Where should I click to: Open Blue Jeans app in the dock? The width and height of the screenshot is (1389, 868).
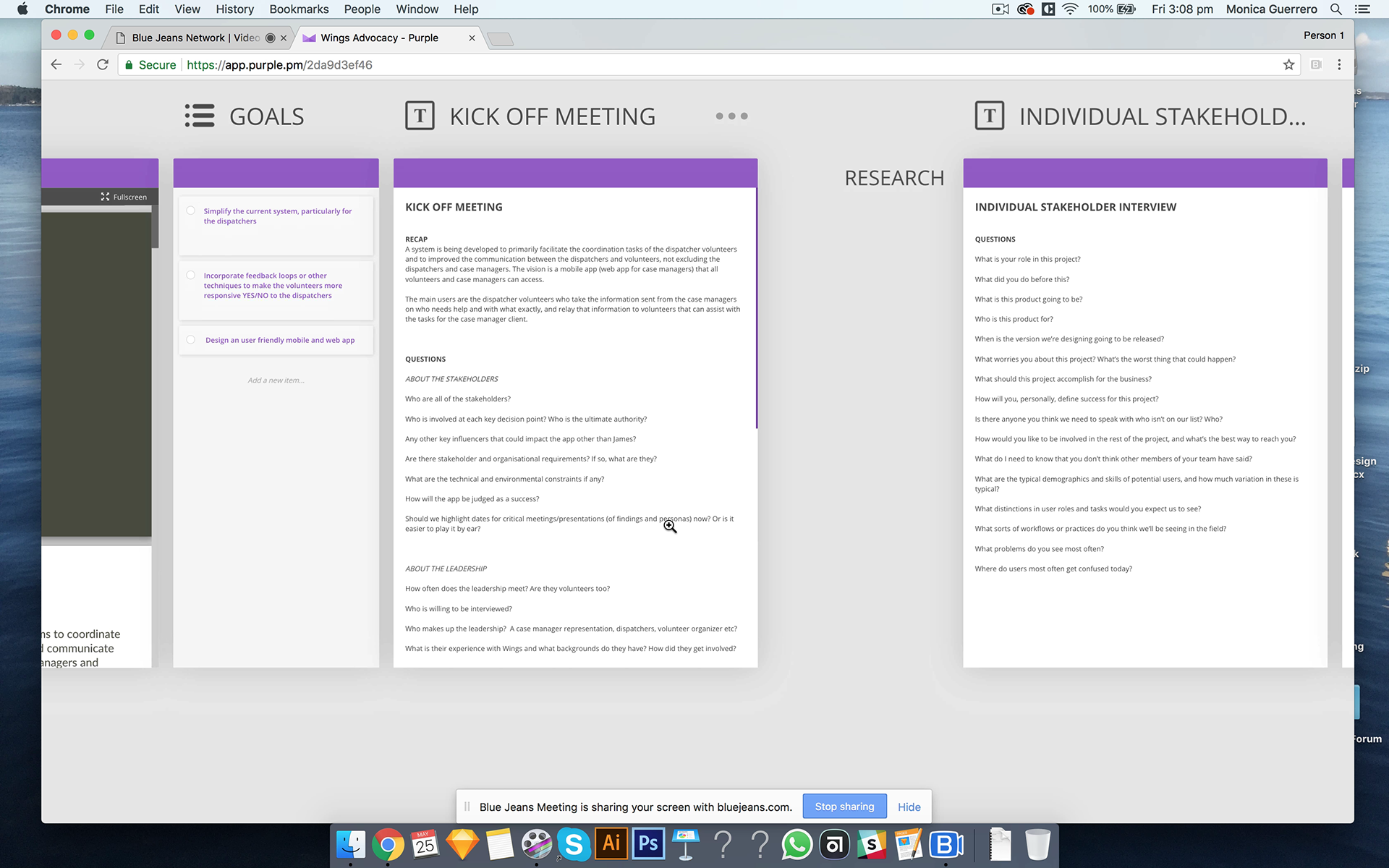pos(946,844)
